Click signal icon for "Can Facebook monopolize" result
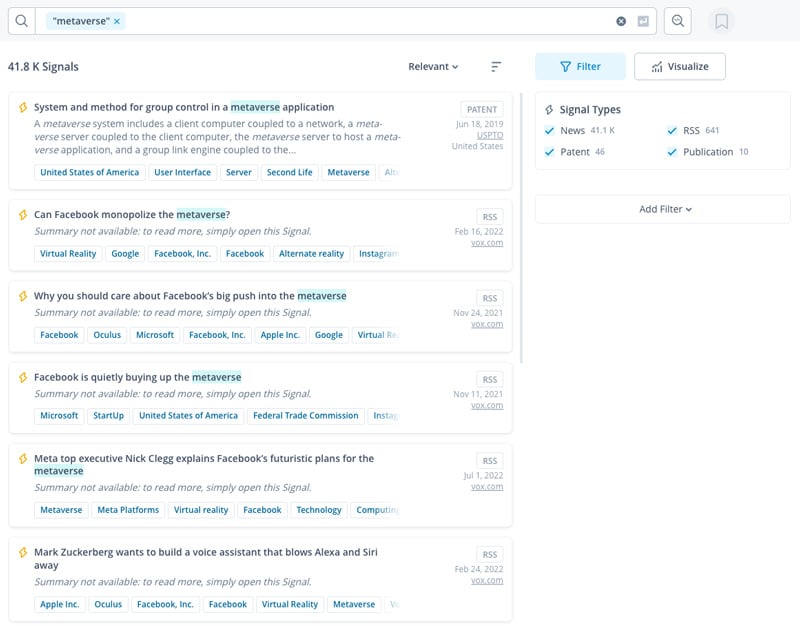 [23, 215]
